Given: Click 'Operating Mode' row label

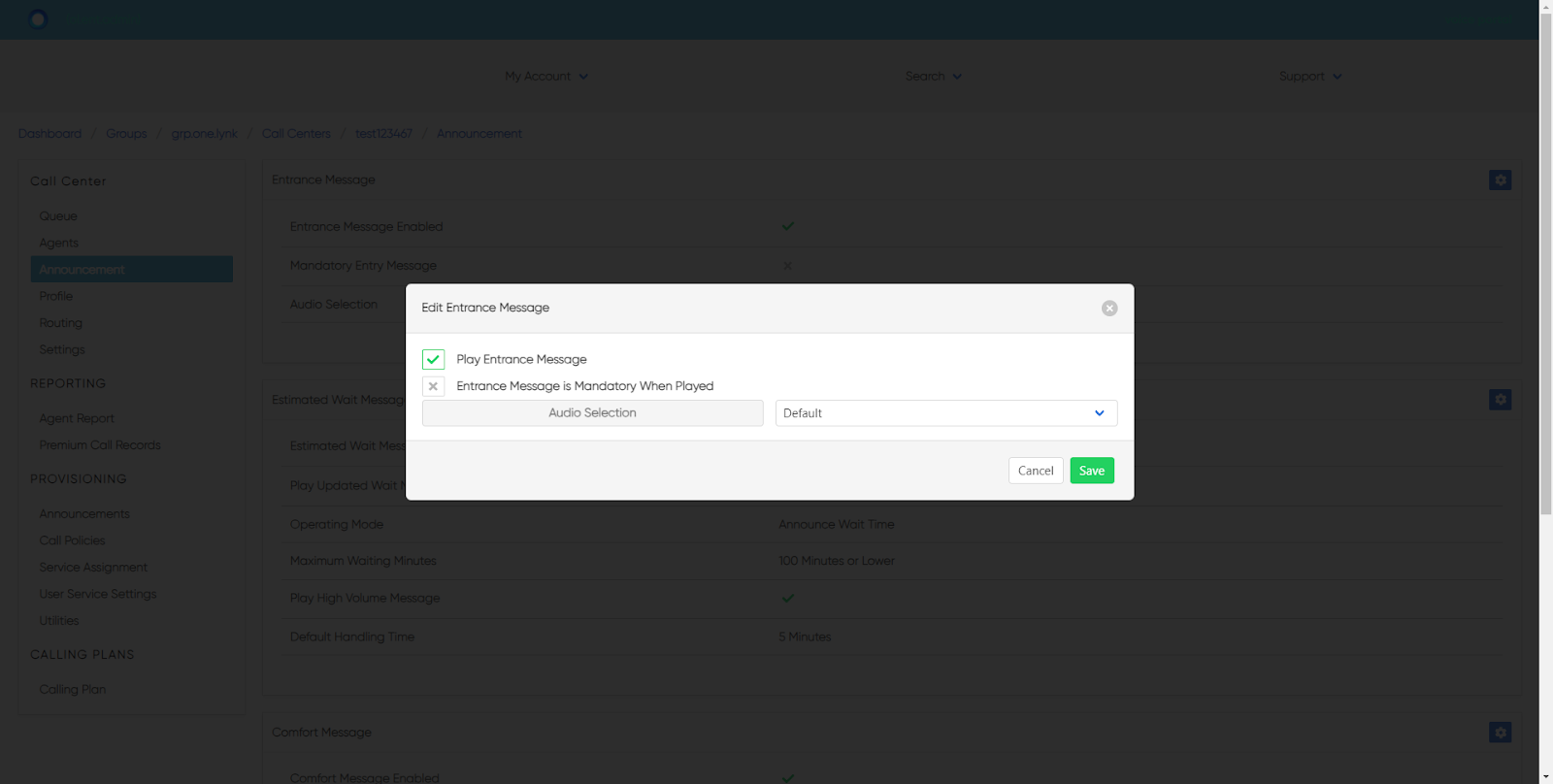Looking at the screenshot, I should (x=337, y=524).
